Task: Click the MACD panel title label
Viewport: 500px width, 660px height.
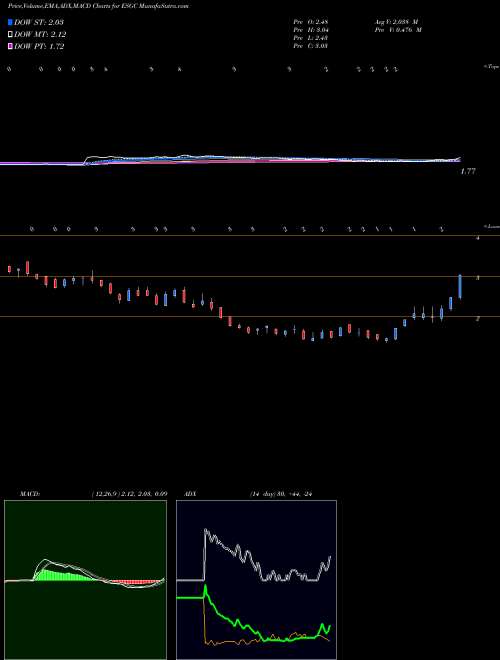Action: point(30,494)
